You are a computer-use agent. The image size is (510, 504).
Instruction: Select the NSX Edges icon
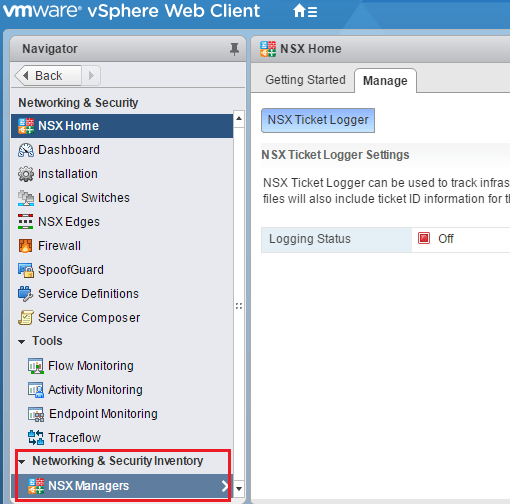[26, 222]
